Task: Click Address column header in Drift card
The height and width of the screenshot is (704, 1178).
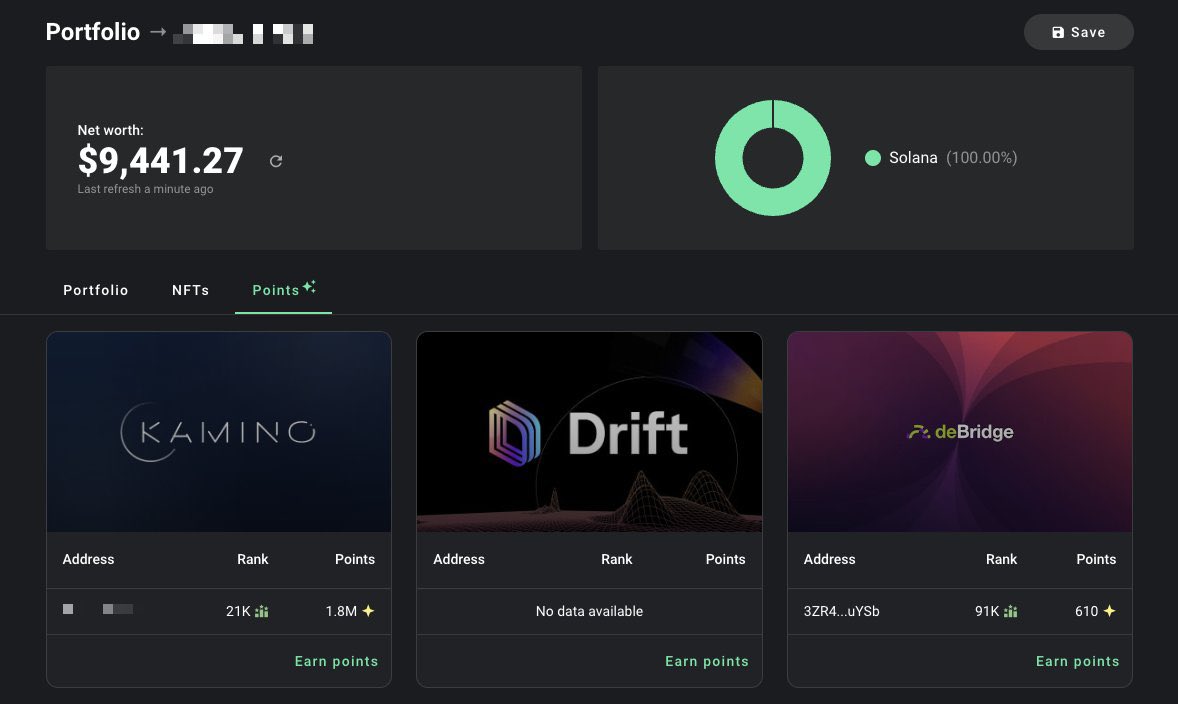Action: (458, 559)
